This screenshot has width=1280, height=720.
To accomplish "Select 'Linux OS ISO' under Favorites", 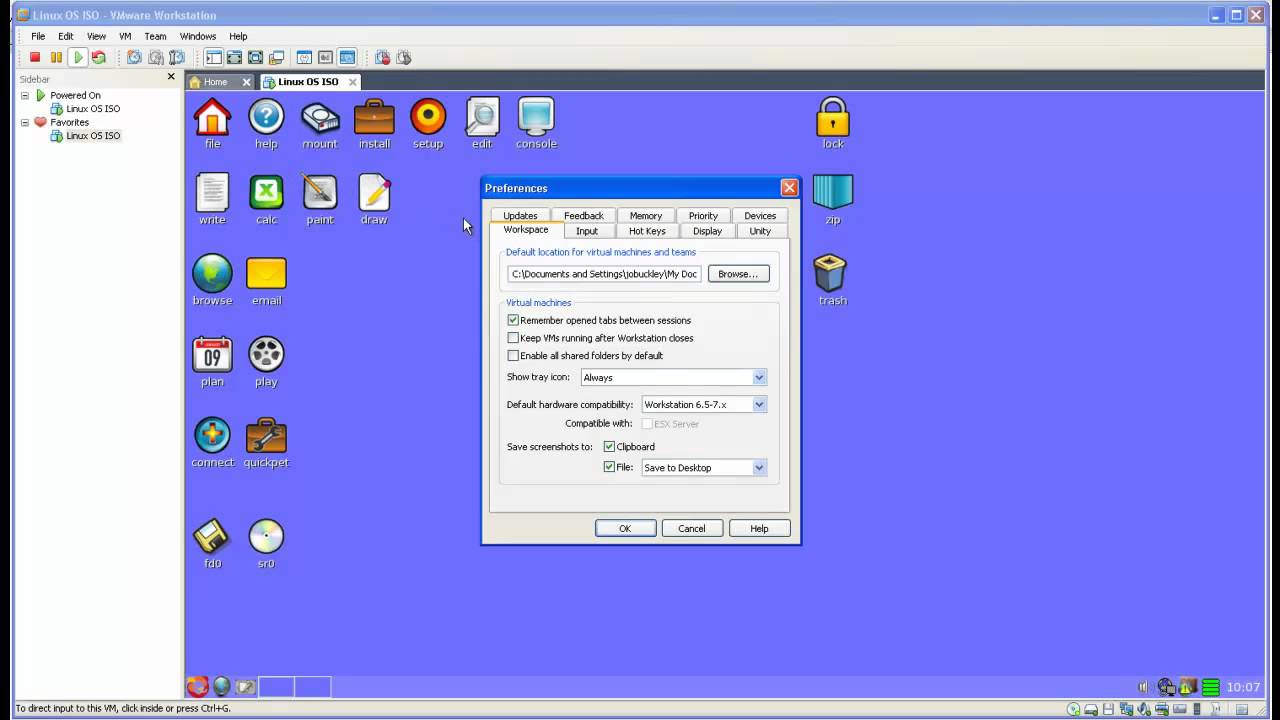I will click(x=93, y=136).
